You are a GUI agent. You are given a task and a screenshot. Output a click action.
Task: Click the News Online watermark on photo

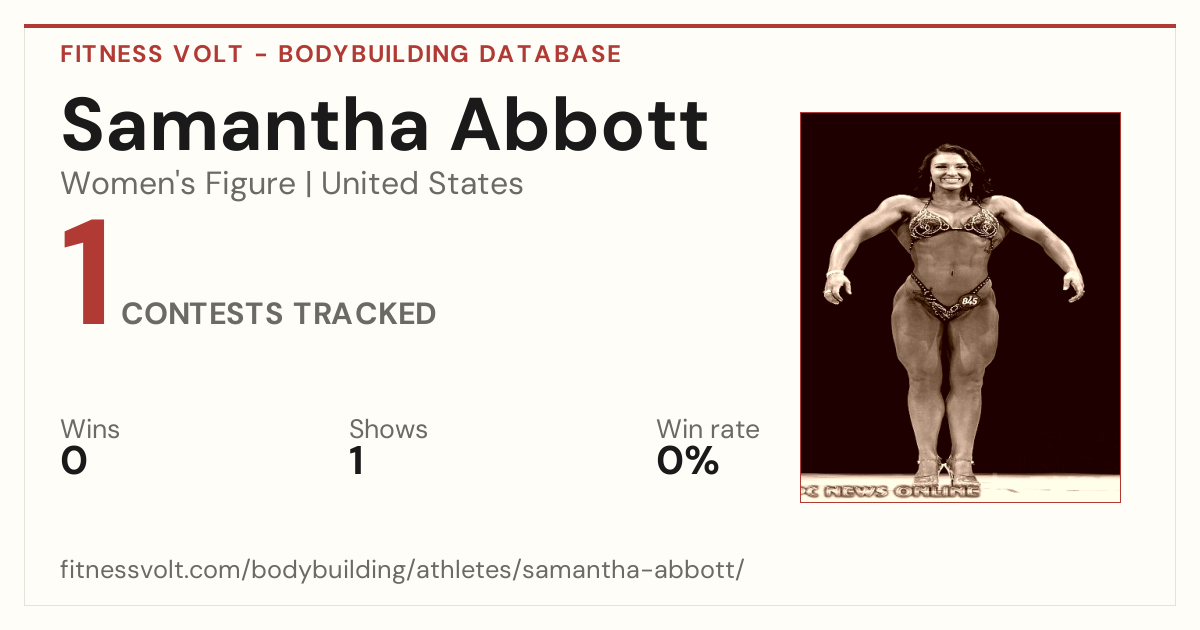click(890, 491)
